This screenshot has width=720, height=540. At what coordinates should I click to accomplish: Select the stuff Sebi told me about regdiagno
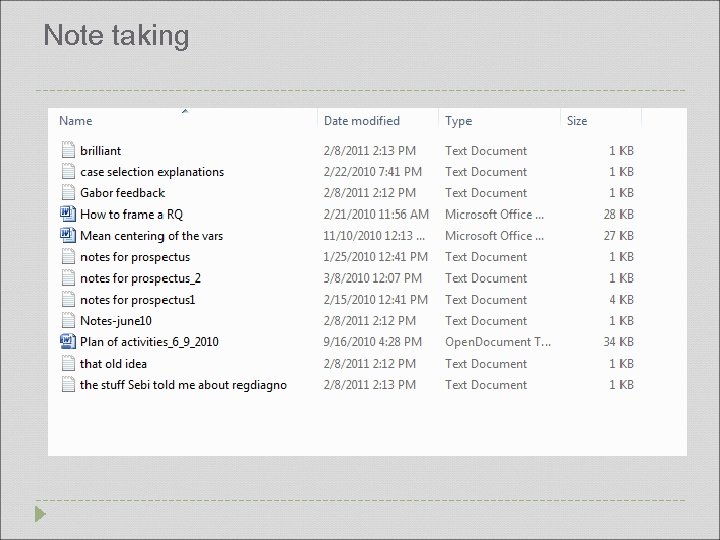(183, 385)
